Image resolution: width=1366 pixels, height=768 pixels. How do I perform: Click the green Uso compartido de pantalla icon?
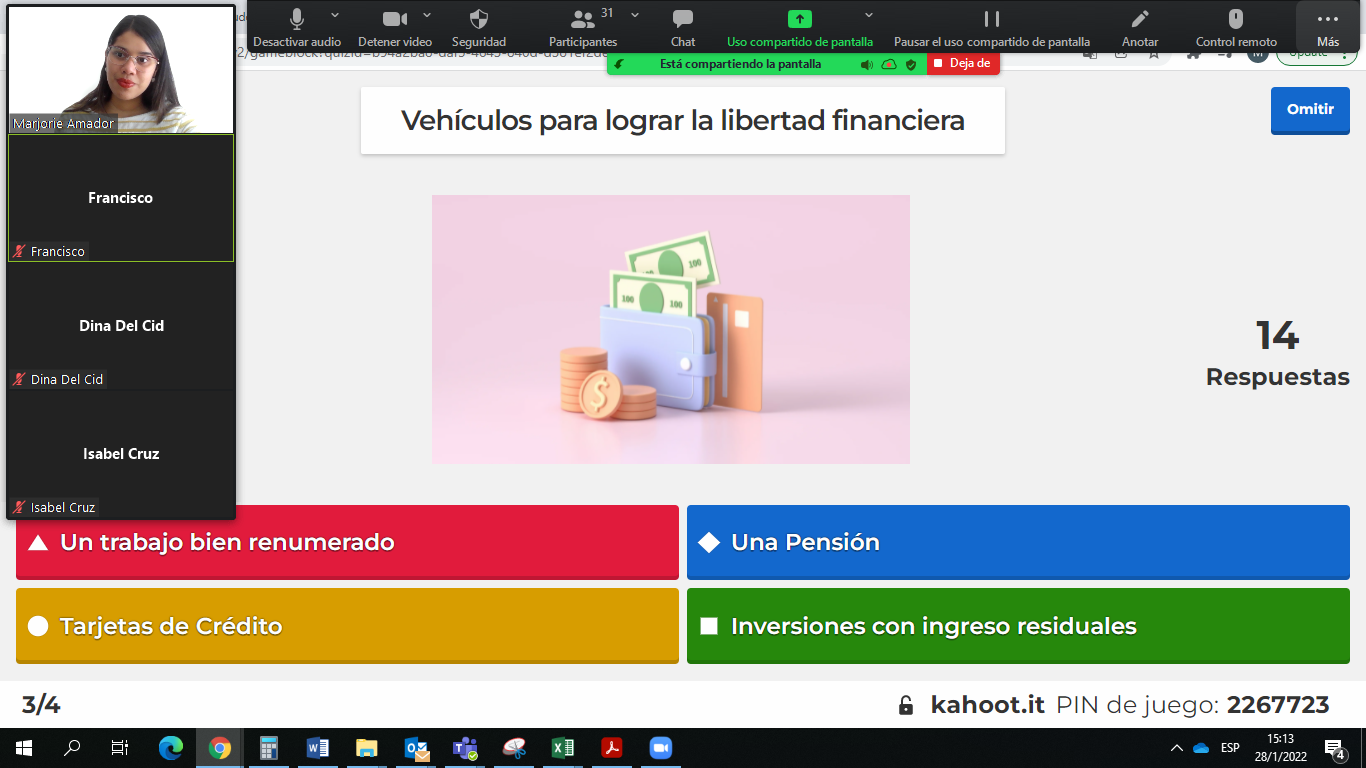point(799,19)
